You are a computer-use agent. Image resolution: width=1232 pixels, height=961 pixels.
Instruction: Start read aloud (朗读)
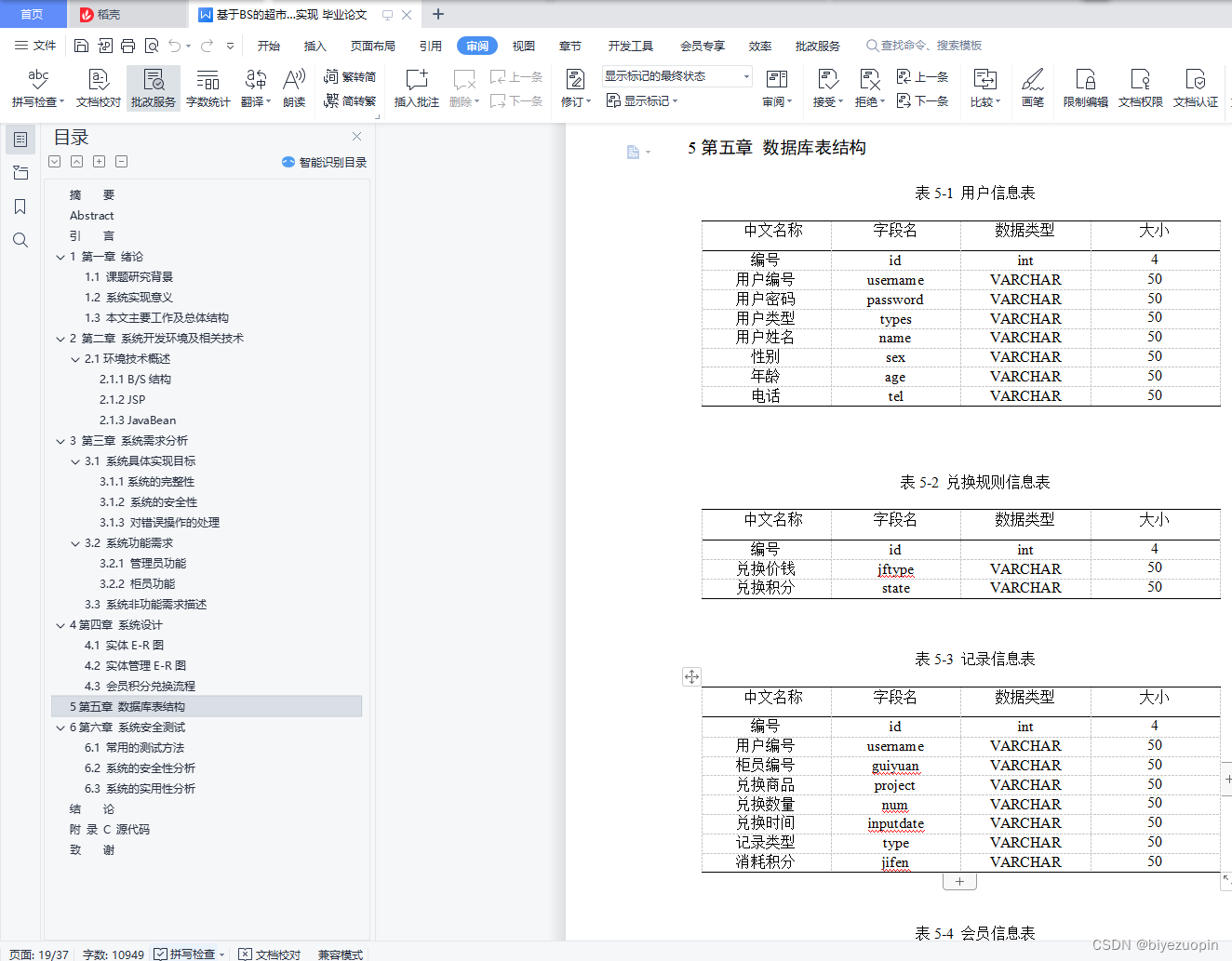[x=294, y=88]
